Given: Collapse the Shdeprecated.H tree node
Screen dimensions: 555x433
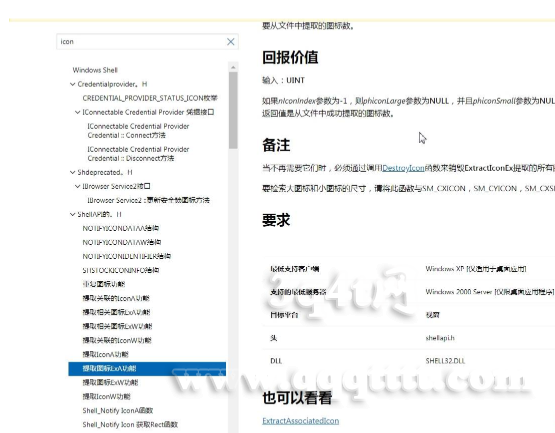Looking at the screenshot, I should pyautogui.click(x=72, y=172).
